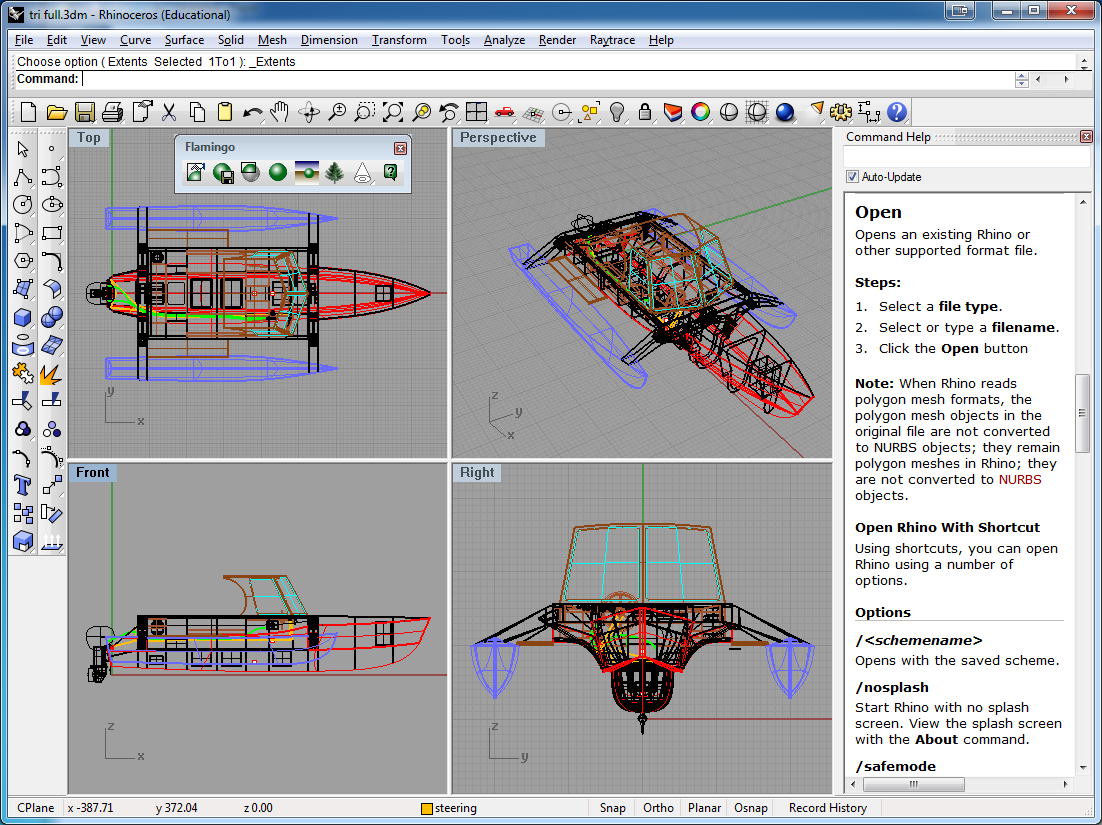1102x825 pixels.
Task: Click the four-viewport layout icon
Action: (x=476, y=112)
